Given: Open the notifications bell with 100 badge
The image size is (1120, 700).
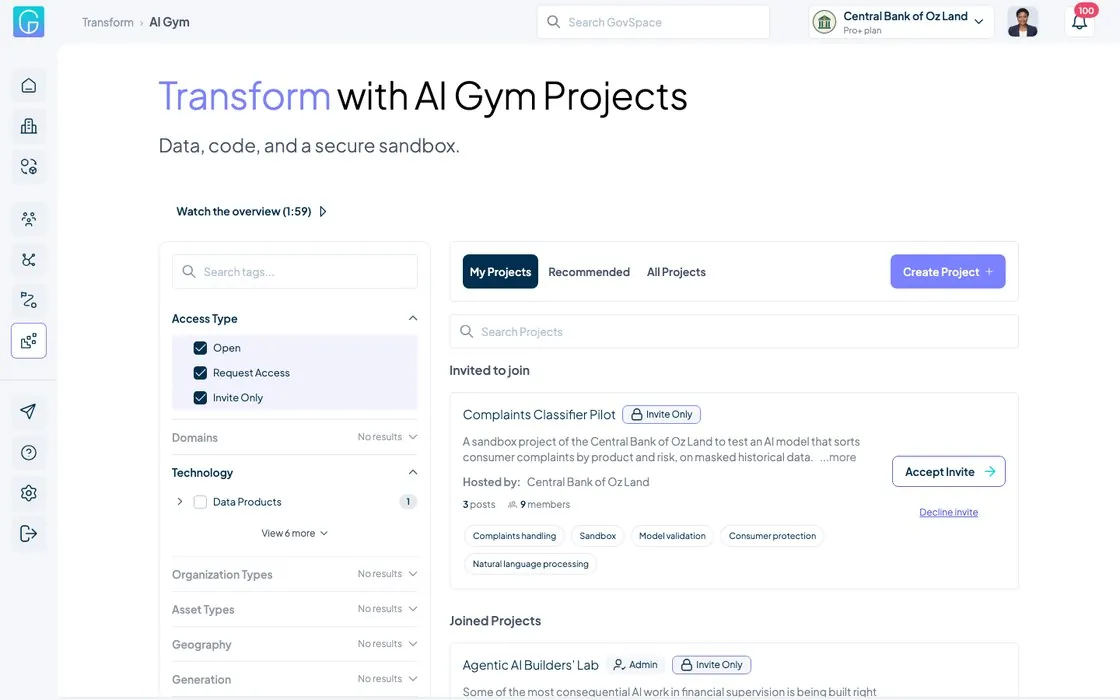Looking at the screenshot, I should click(1079, 22).
